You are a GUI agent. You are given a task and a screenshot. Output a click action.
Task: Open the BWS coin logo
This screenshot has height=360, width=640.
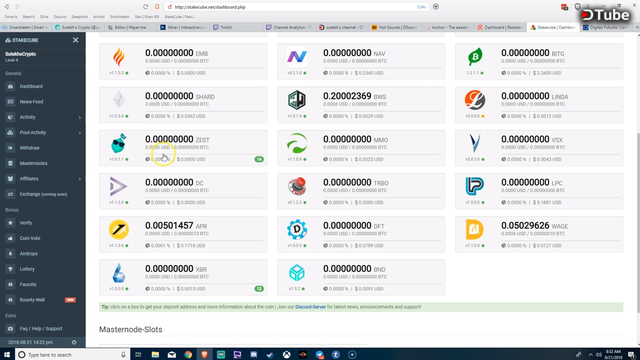coord(297,100)
